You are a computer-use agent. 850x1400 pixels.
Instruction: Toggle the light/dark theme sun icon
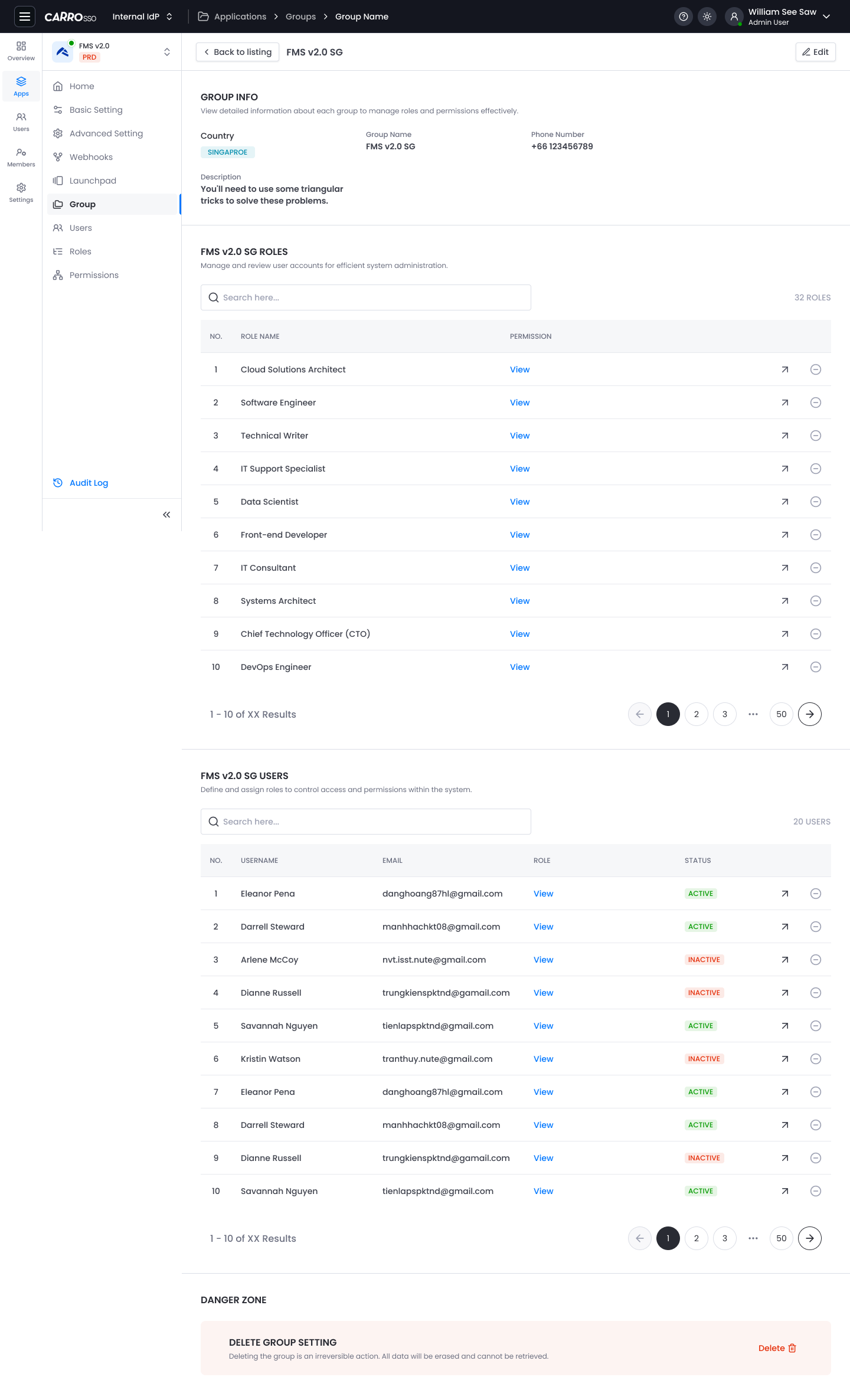pos(707,17)
